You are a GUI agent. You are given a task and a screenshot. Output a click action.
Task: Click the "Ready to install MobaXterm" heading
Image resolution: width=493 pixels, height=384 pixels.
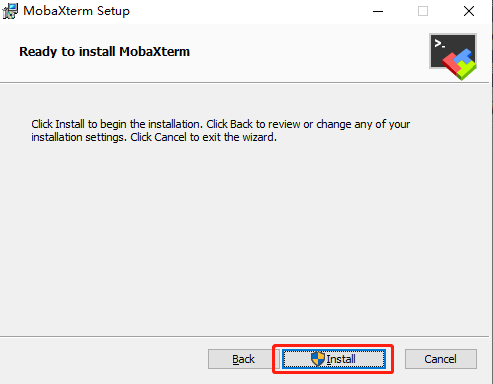pyautogui.click(x=104, y=52)
